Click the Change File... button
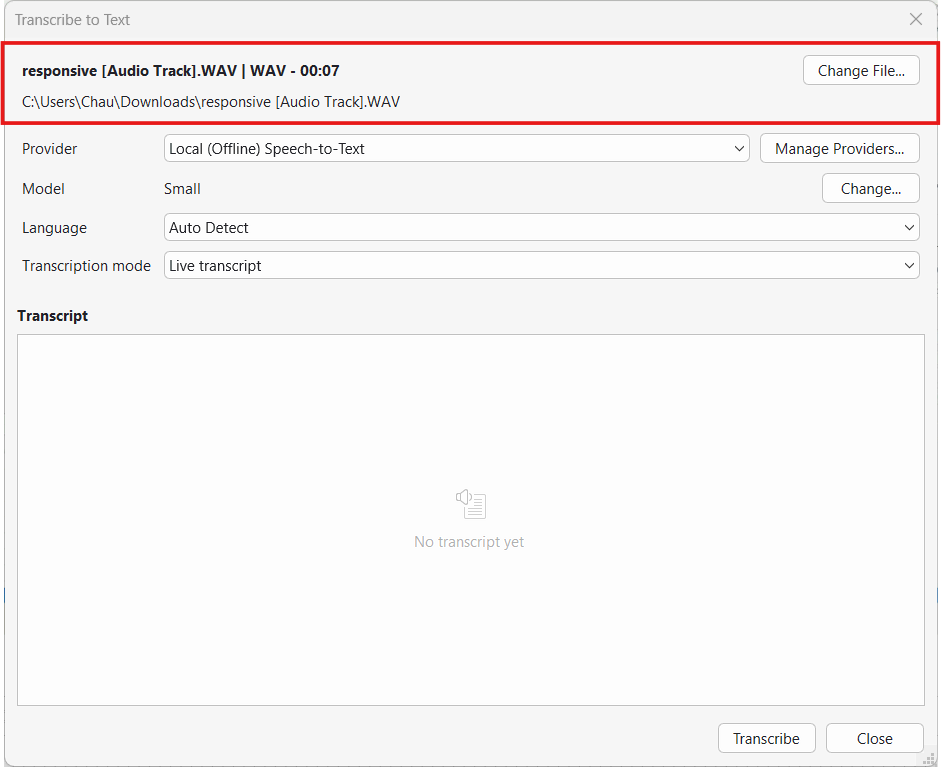The width and height of the screenshot is (941, 767). point(861,70)
